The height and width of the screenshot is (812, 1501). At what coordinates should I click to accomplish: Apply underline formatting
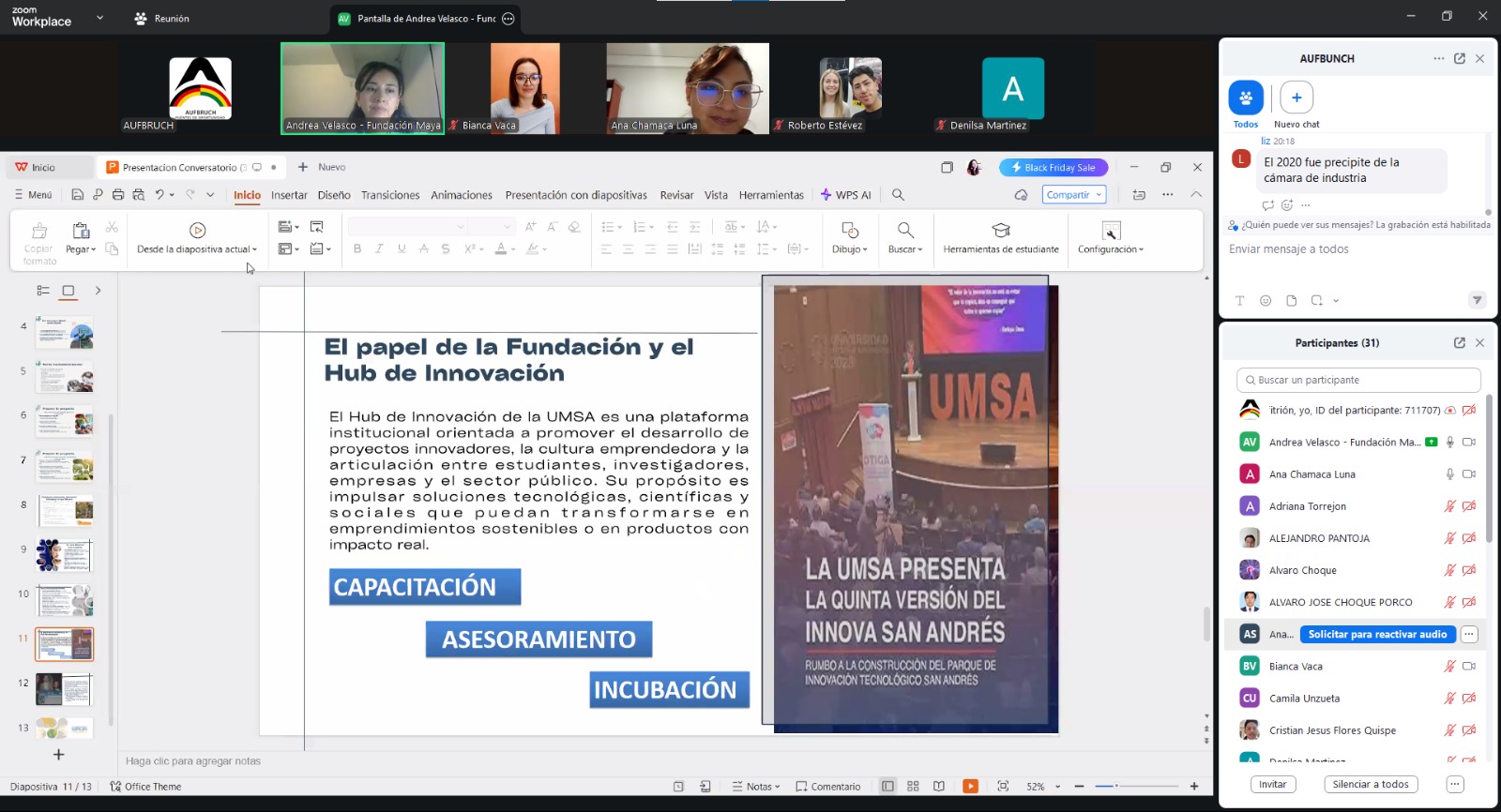click(x=402, y=248)
